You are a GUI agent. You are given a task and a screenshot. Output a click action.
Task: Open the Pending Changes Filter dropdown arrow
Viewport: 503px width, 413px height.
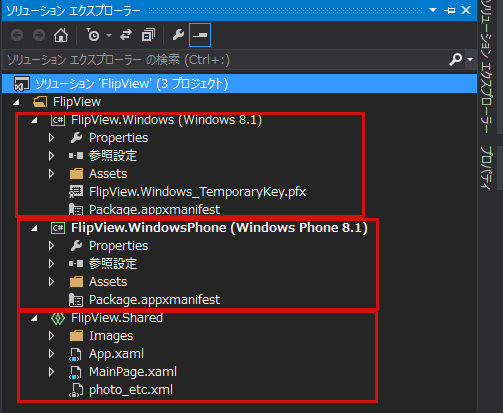pyautogui.click(x=109, y=35)
